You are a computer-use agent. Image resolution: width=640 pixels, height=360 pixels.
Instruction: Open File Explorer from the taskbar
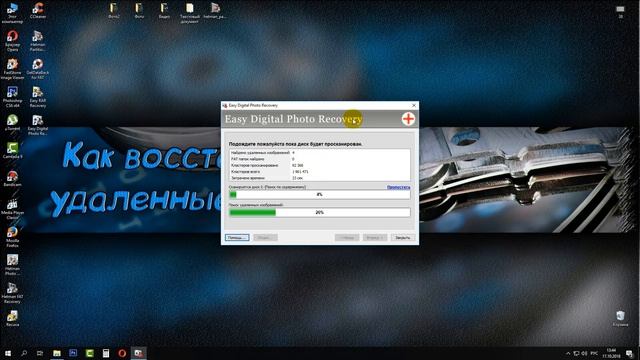[x=57, y=353]
